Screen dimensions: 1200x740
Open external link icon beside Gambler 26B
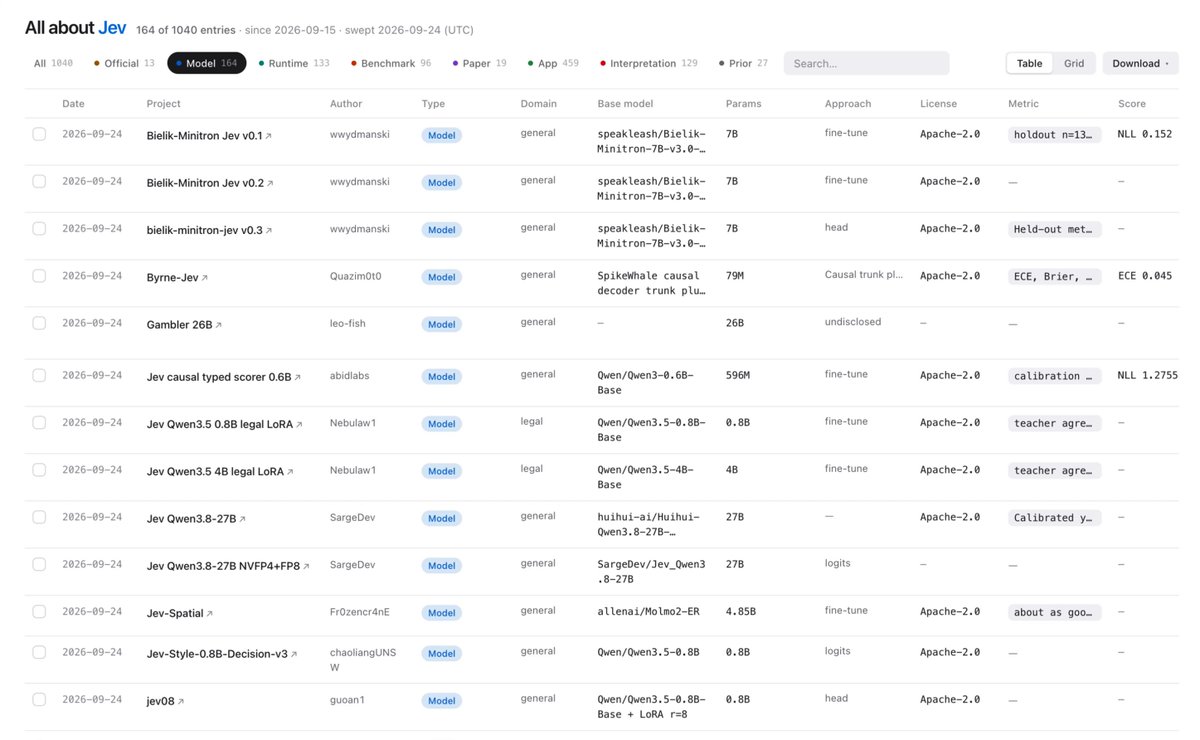(x=219, y=325)
